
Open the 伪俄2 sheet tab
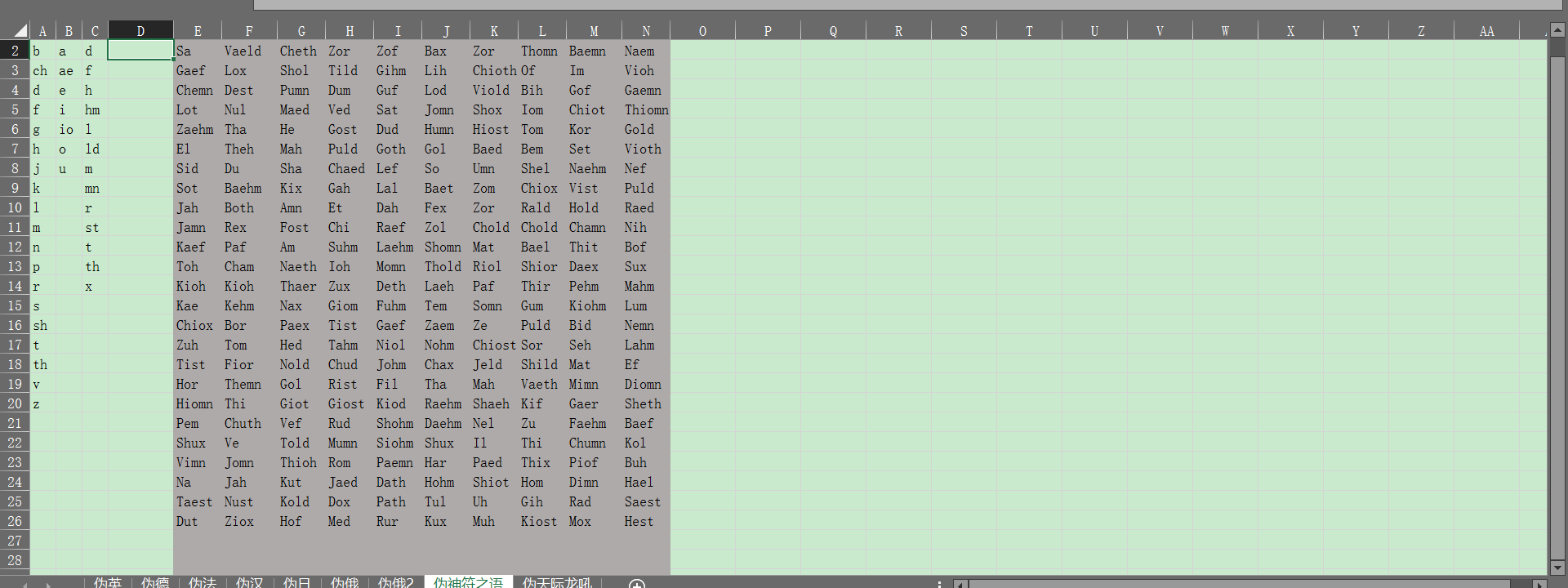pos(396,582)
